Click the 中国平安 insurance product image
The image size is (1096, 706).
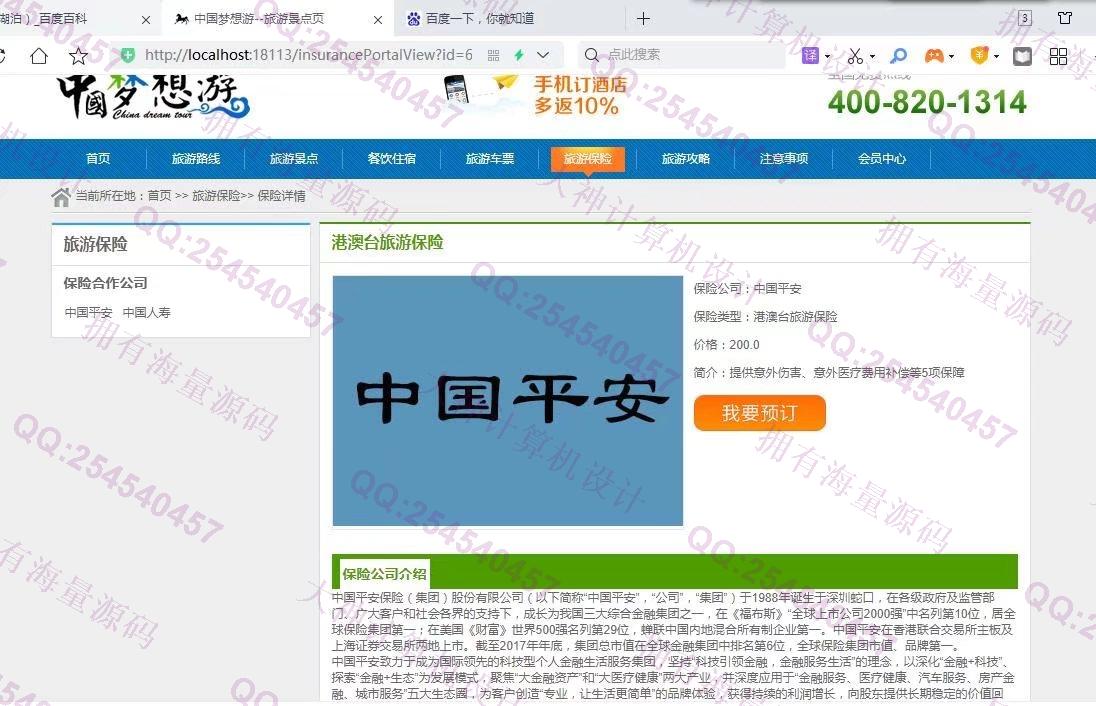click(x=508, y=401)
